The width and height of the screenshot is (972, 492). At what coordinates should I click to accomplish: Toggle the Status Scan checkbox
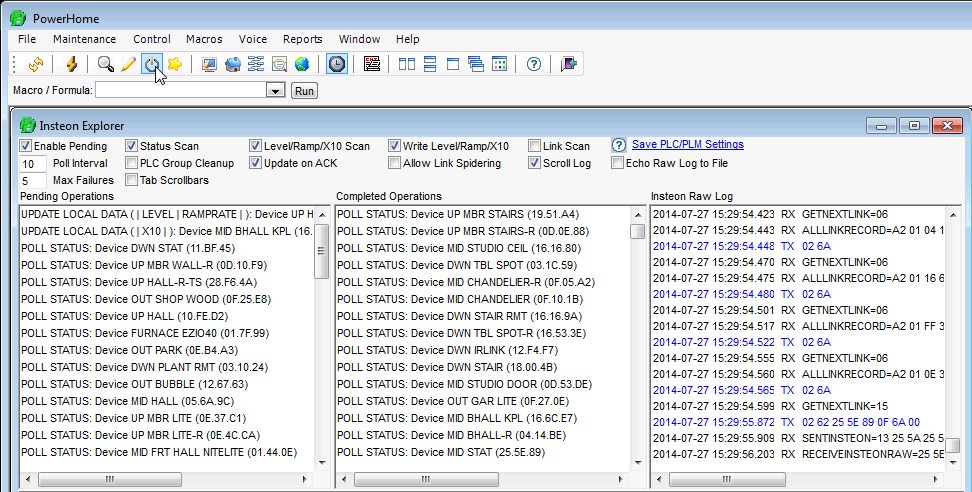point(131,146)
